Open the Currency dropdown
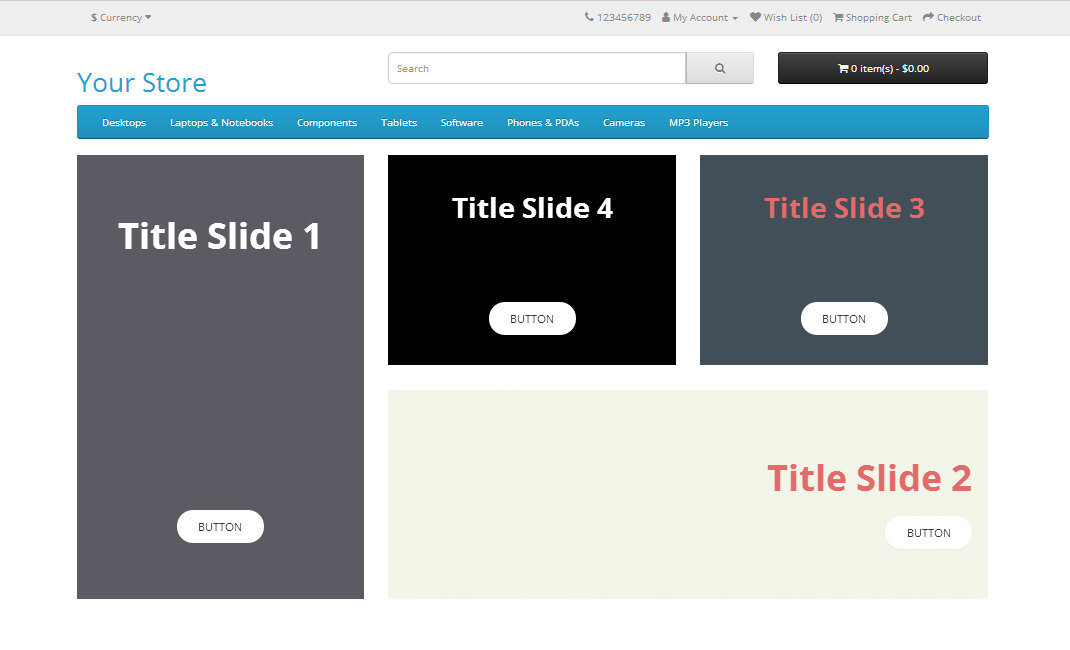This screenshot has height=650, width=1070. click(121, 18)
